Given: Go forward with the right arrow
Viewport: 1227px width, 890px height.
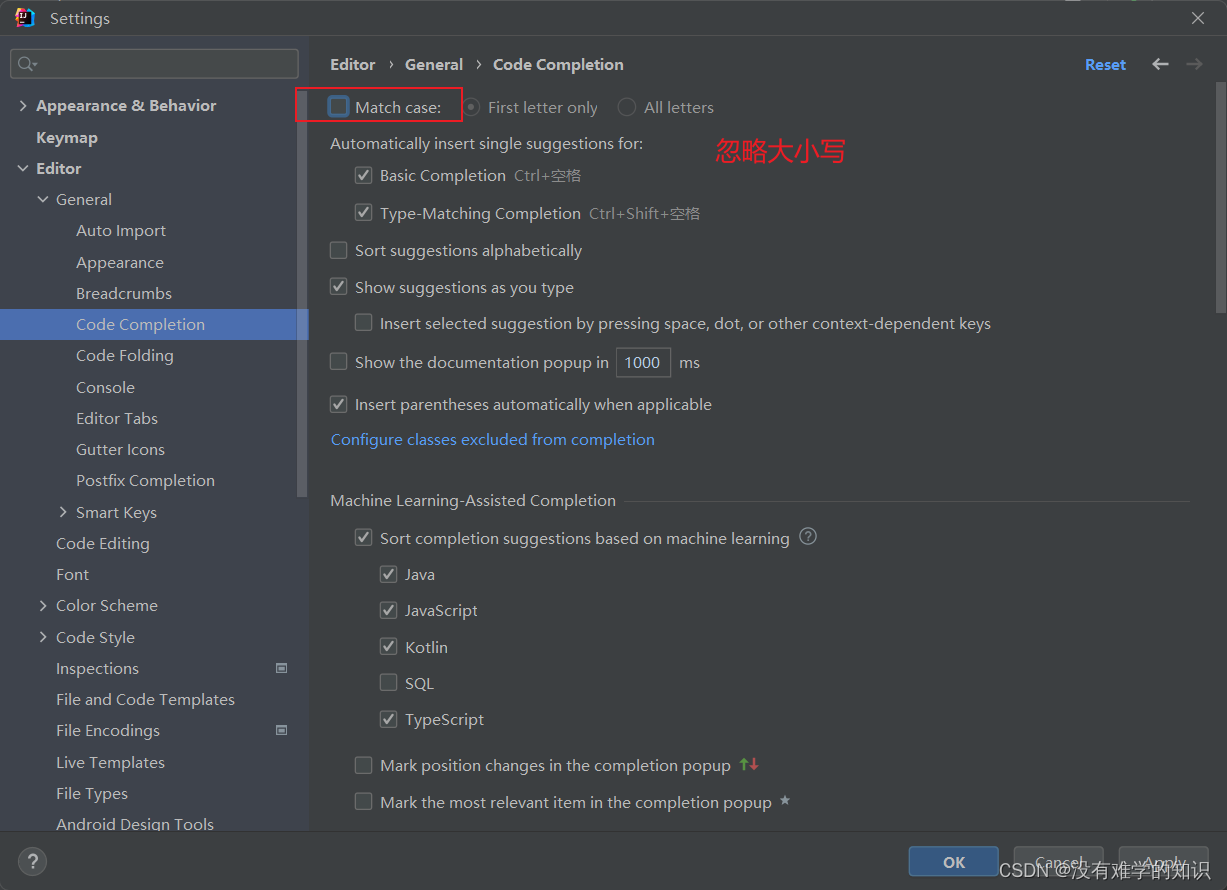Looking at the screenshot, I should (1194, 64).
